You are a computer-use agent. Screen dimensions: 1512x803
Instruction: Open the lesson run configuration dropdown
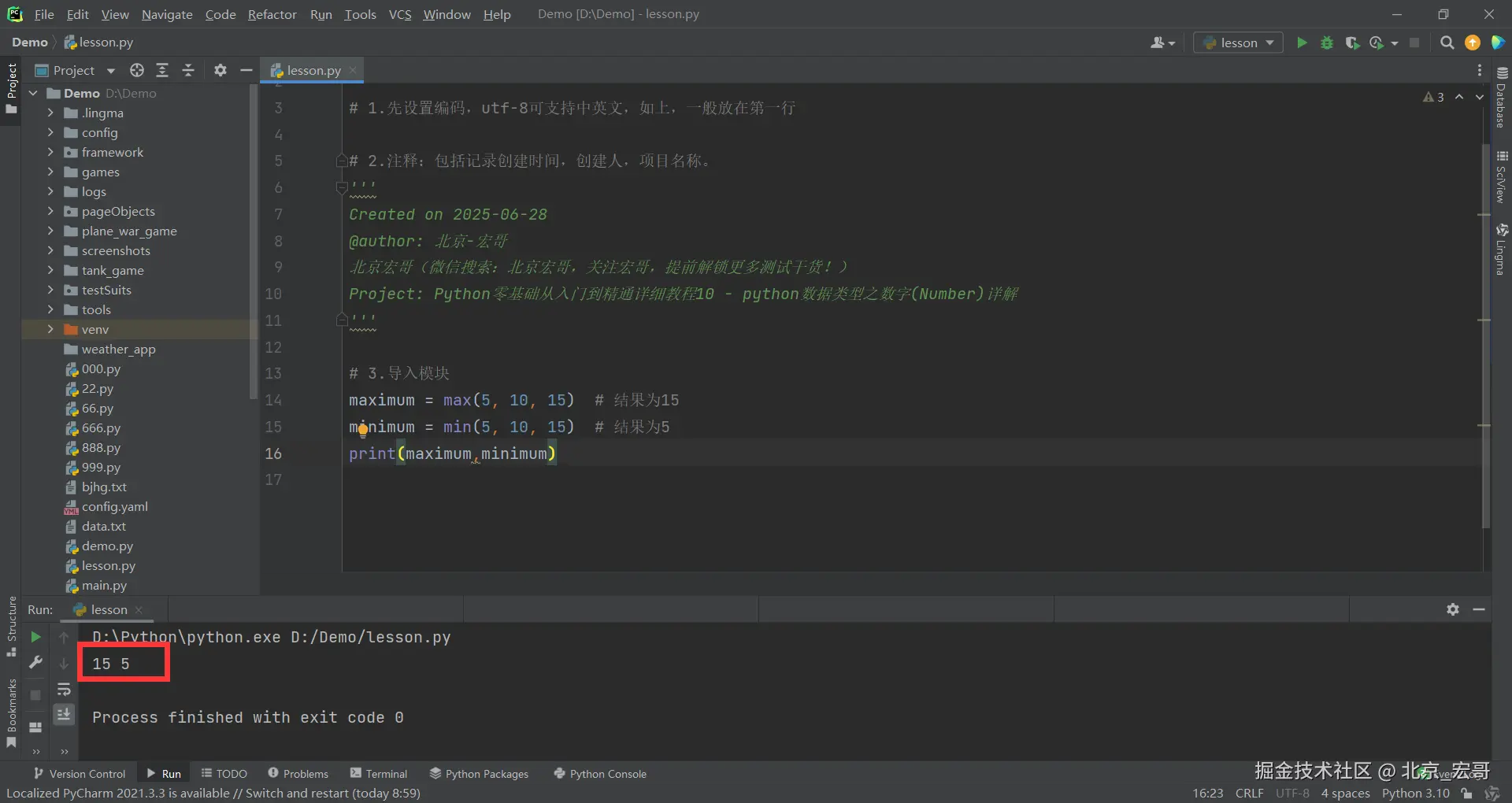[x=1238, y=43]
